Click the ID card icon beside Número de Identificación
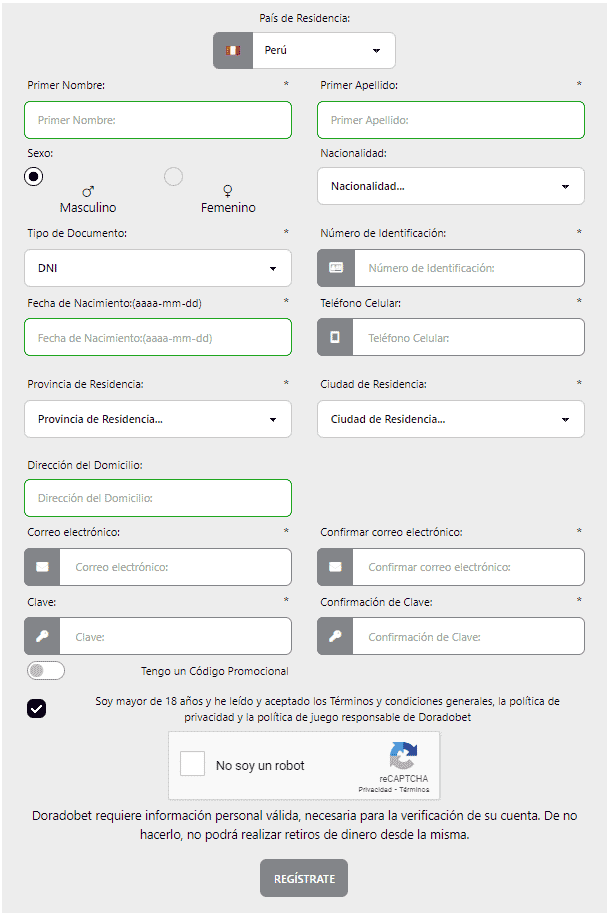 (336, 268)
